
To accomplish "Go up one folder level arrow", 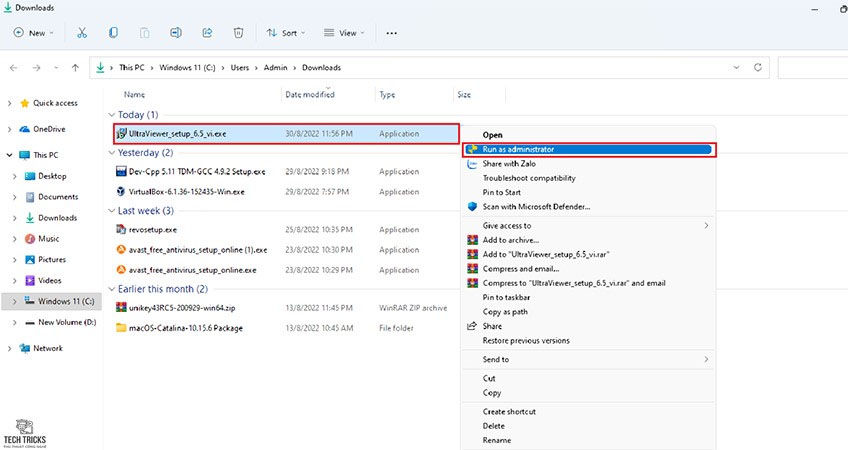I will pyautogui.click(x=75, y=68).
